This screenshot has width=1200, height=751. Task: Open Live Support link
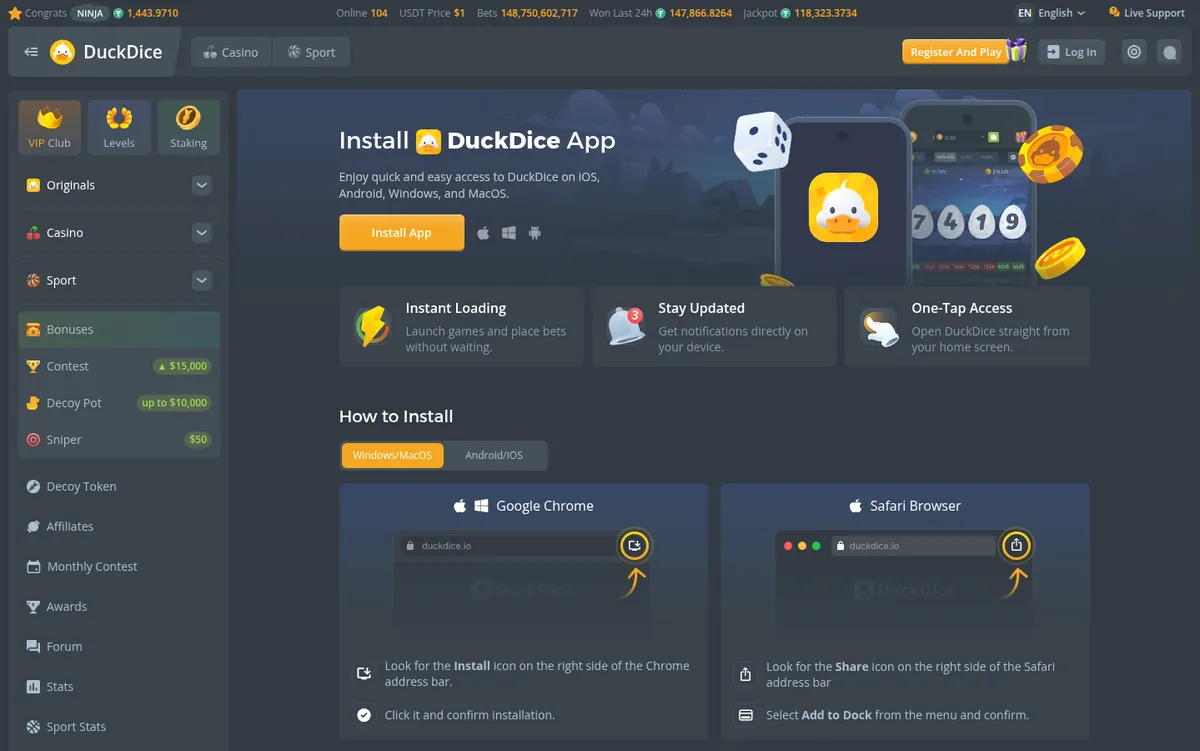[x=1147, y=13]
